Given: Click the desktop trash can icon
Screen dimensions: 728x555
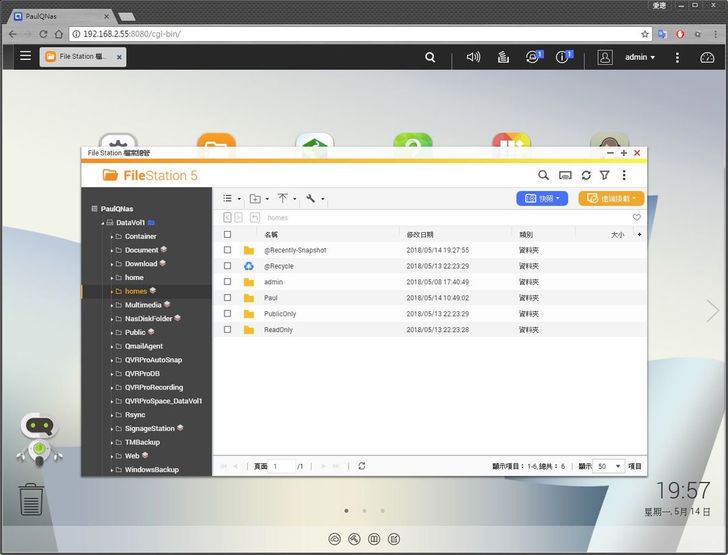Looking at the screenshot, I should click(31, 498).
